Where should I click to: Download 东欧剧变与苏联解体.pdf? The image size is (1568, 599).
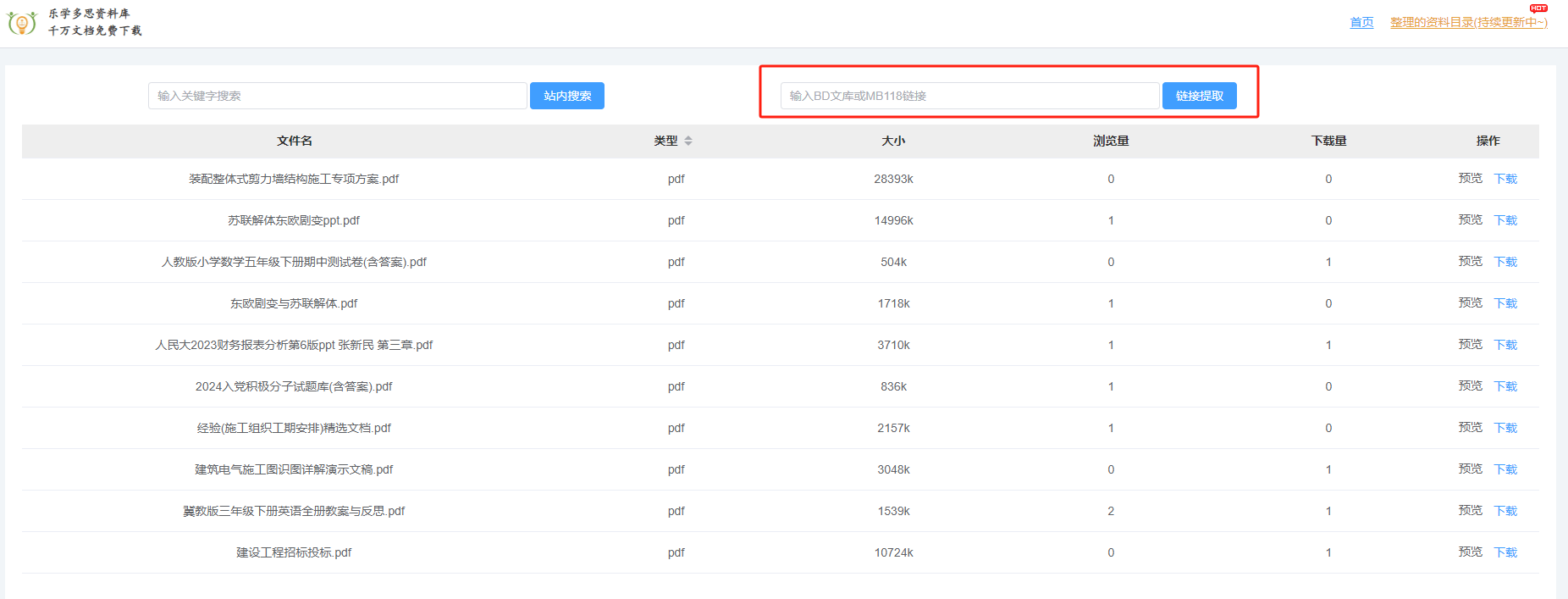coord(1505,303)
